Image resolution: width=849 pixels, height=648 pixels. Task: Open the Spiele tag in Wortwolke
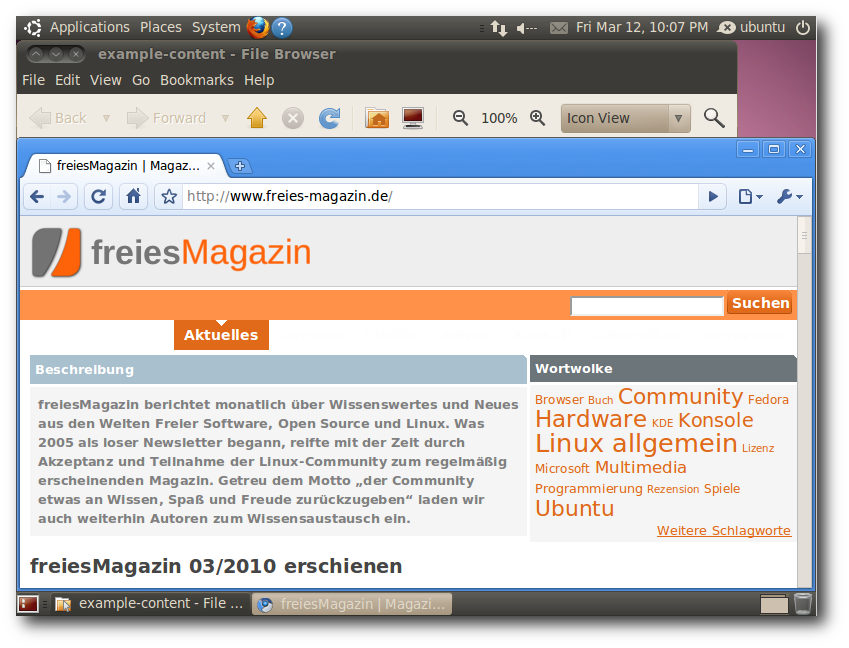pyautogui.click(x=722, y=488)
